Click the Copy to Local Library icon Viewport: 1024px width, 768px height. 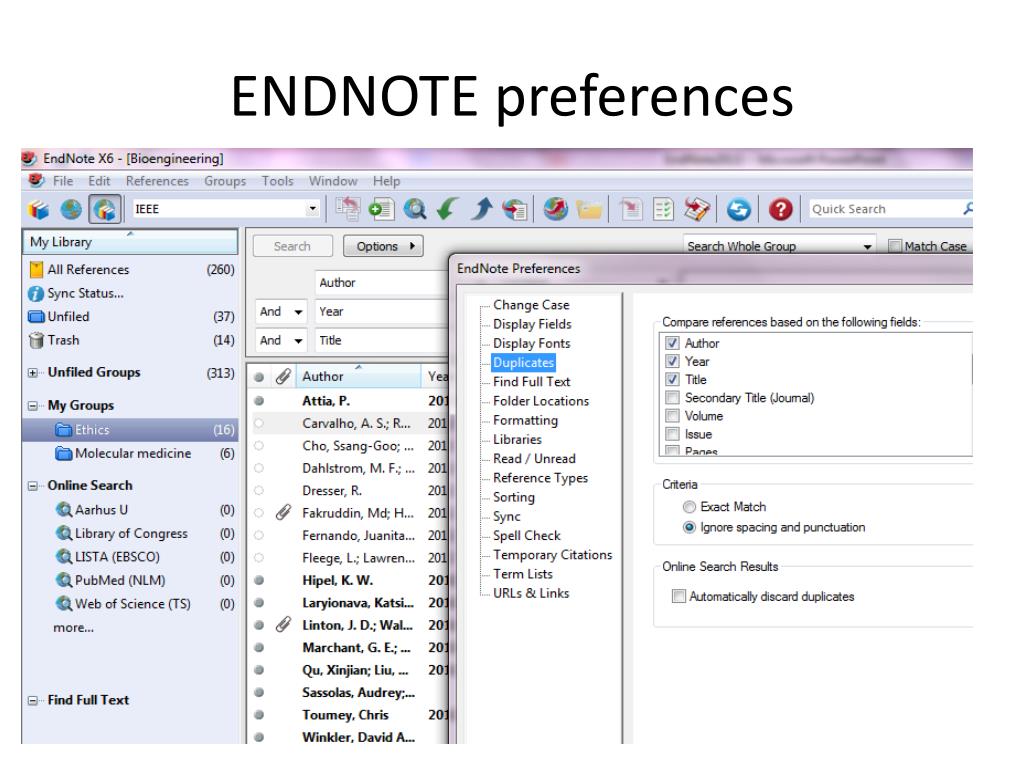pyautogui.click(x=347, y=209)
